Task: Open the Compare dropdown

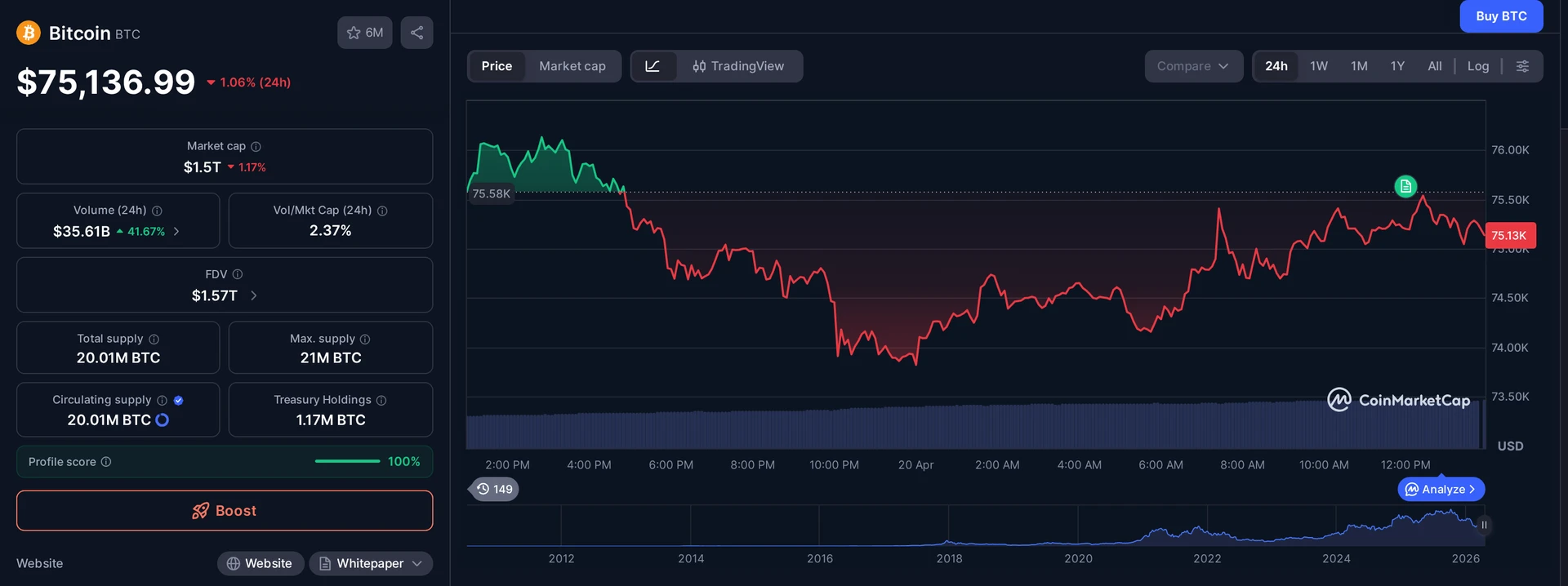Action: (1193, 66)
